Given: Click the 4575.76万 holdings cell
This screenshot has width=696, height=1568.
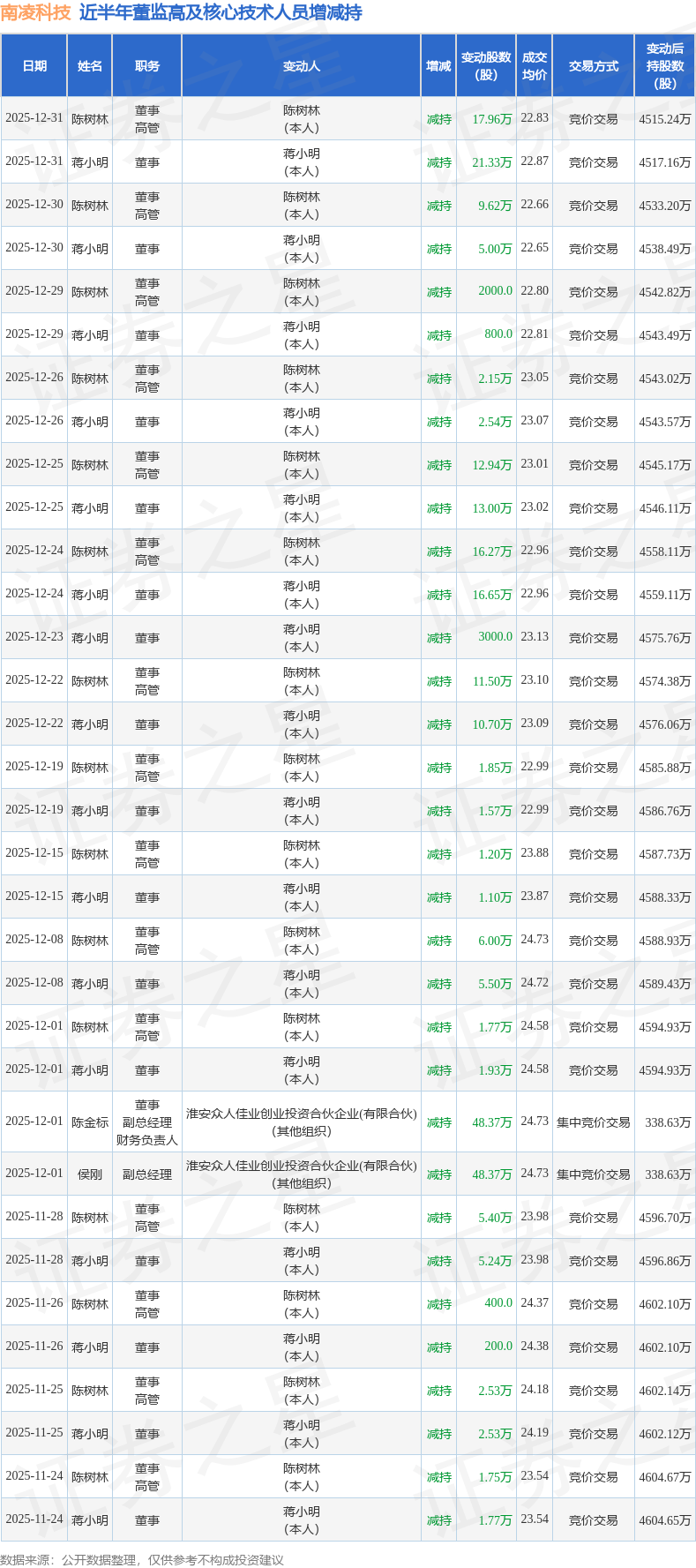Looking at the screenshot, I should pos(665,638).
